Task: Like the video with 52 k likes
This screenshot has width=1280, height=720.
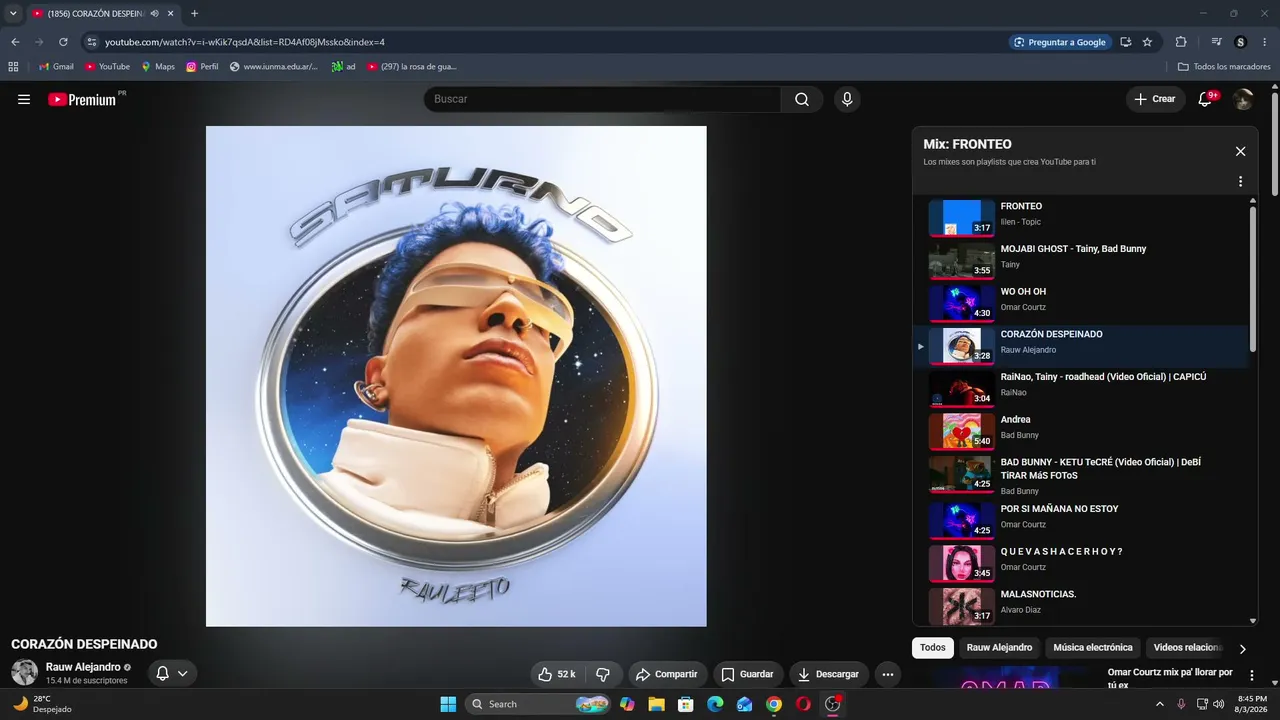Action: [x=556, y=674]
